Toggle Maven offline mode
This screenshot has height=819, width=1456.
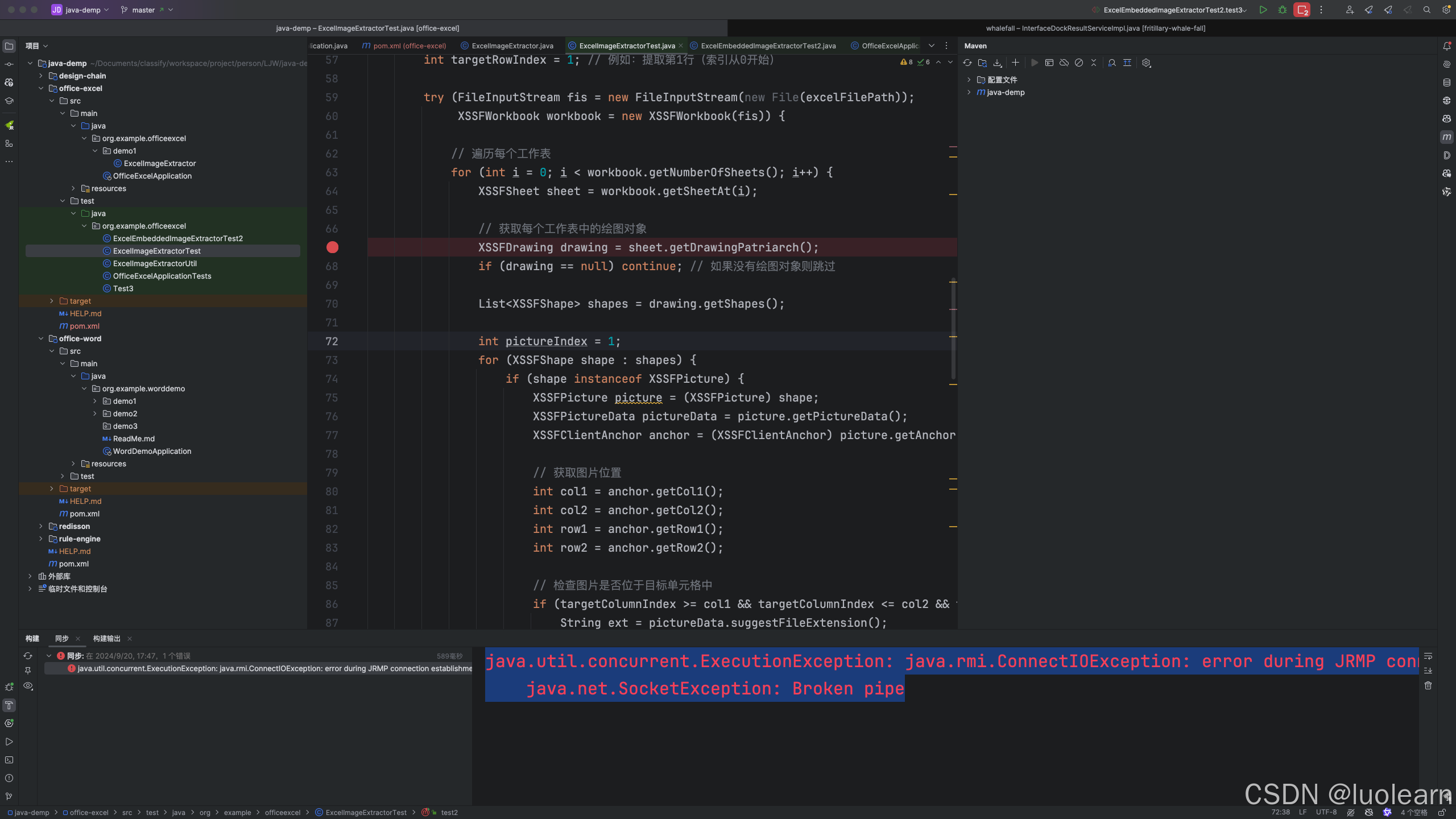tap(1064, 63)
